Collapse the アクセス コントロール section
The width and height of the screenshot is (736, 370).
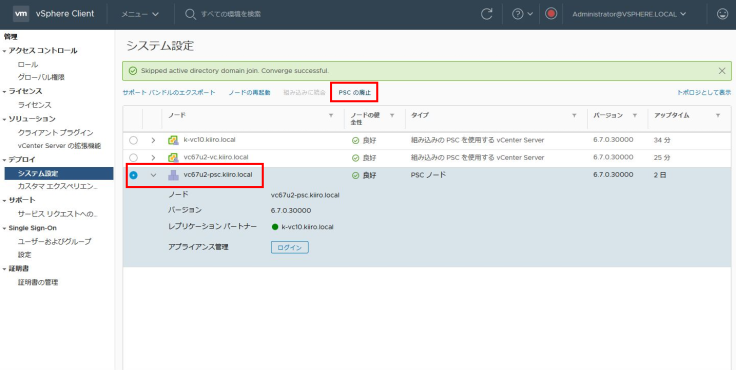[x=4, y=51]
